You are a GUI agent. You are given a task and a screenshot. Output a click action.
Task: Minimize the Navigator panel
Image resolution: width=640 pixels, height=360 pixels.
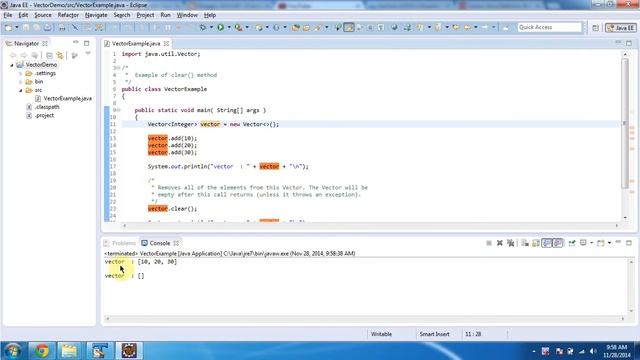[x=76, y=42]
